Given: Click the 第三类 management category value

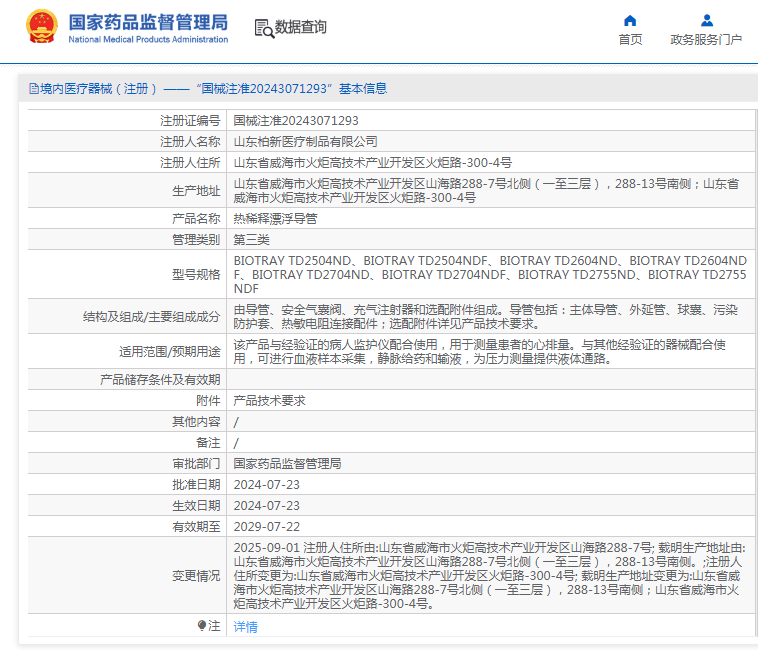Looking at the screenshot, I should [x=251, y=239].
